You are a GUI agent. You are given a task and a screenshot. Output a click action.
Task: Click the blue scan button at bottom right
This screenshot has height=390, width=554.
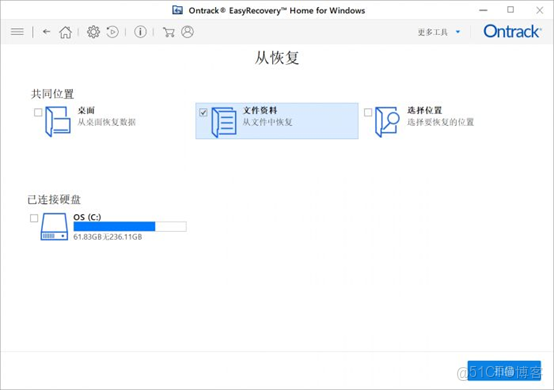click(x=504, y=371)
